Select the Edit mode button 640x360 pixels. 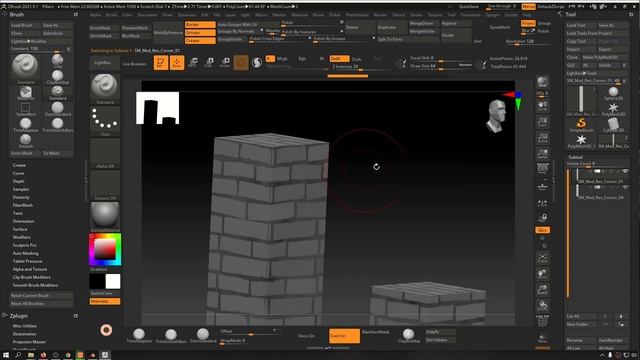coord(161,62)
